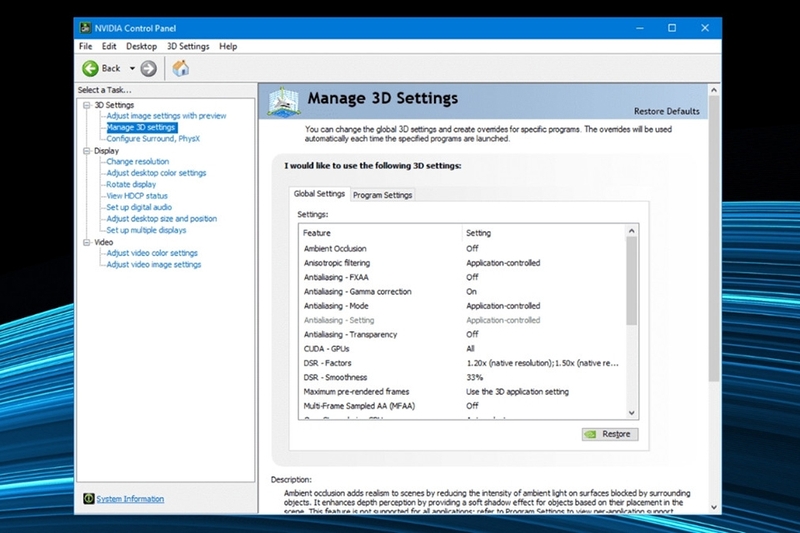800x533 pixels.
Task: Select the DSR - Smoothness row
Action: click(462, 377)
